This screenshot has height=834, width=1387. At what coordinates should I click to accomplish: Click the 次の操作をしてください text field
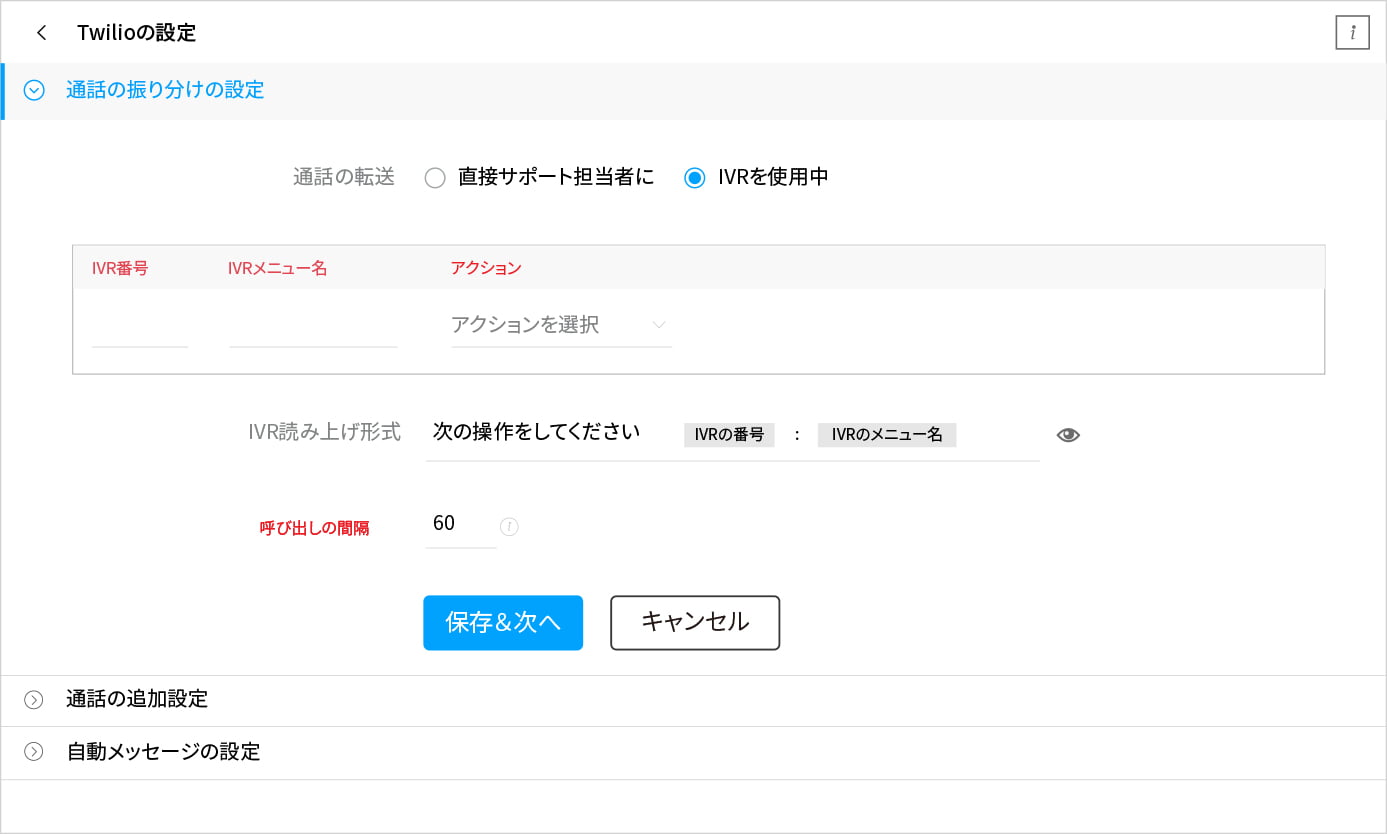536,433
